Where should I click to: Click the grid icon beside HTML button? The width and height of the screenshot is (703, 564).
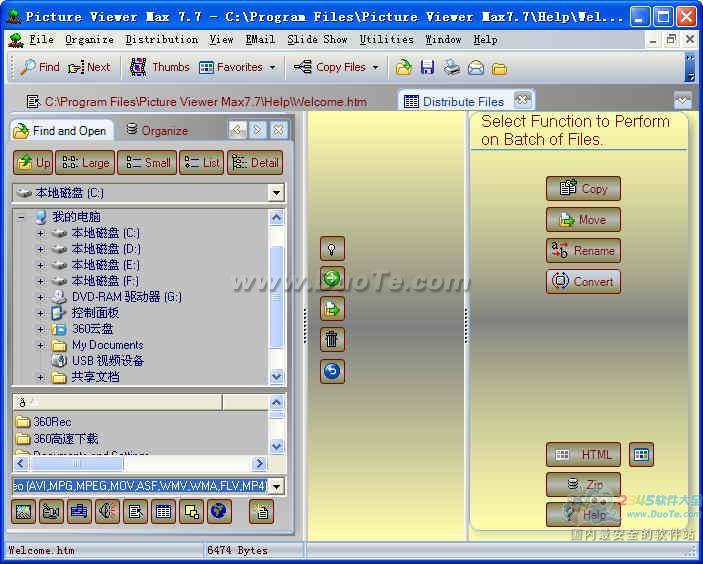coord(641,455)
